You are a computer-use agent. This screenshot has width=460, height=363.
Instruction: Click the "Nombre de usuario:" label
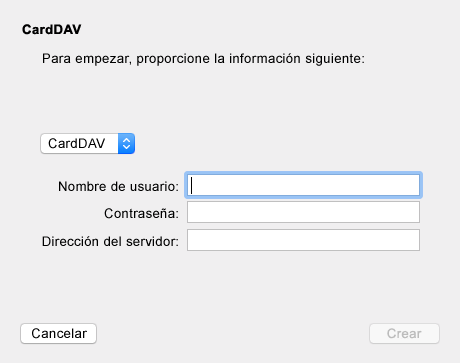(118, 187)
